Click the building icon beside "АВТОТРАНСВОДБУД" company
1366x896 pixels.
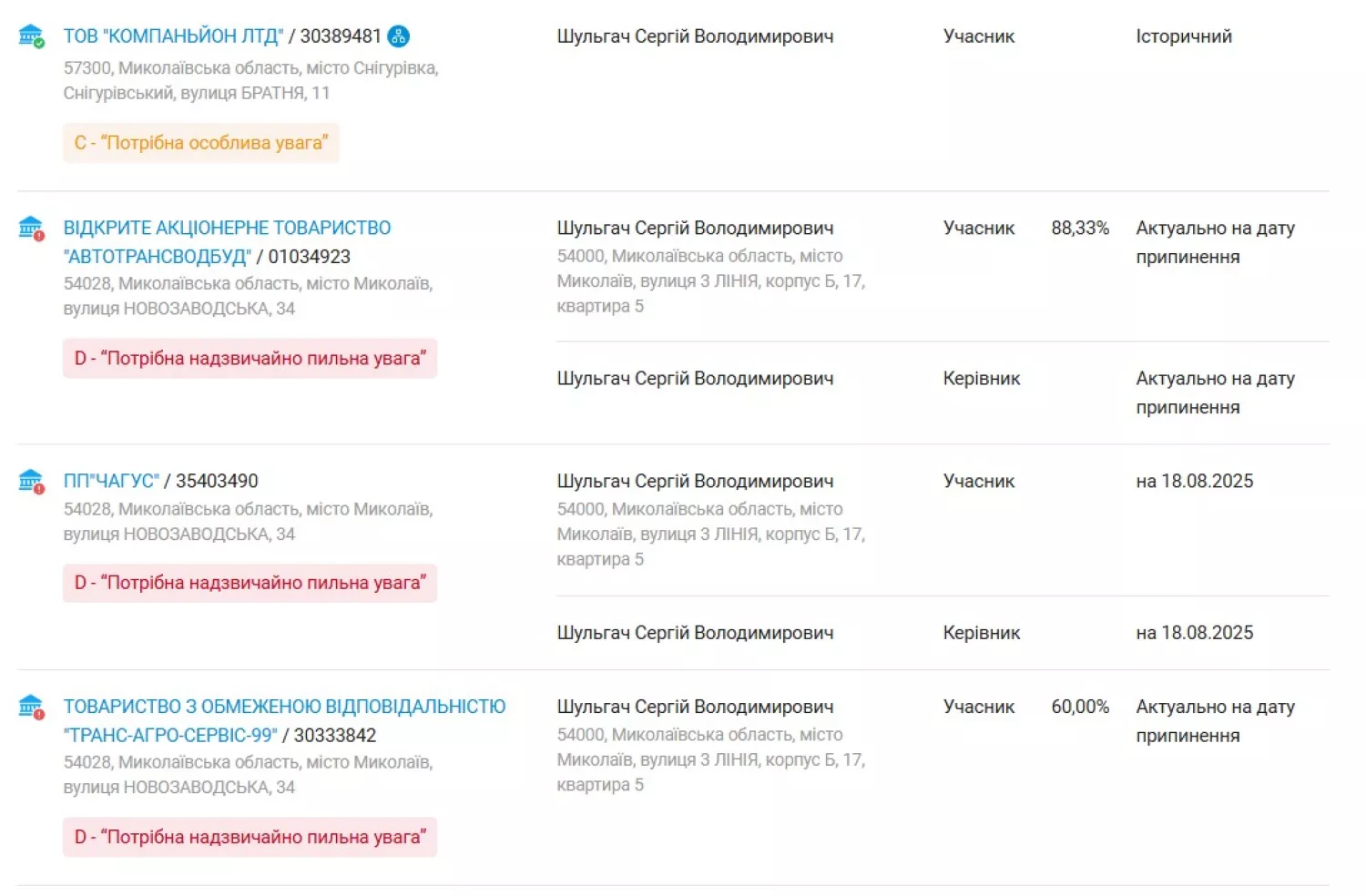pos(31,228)
